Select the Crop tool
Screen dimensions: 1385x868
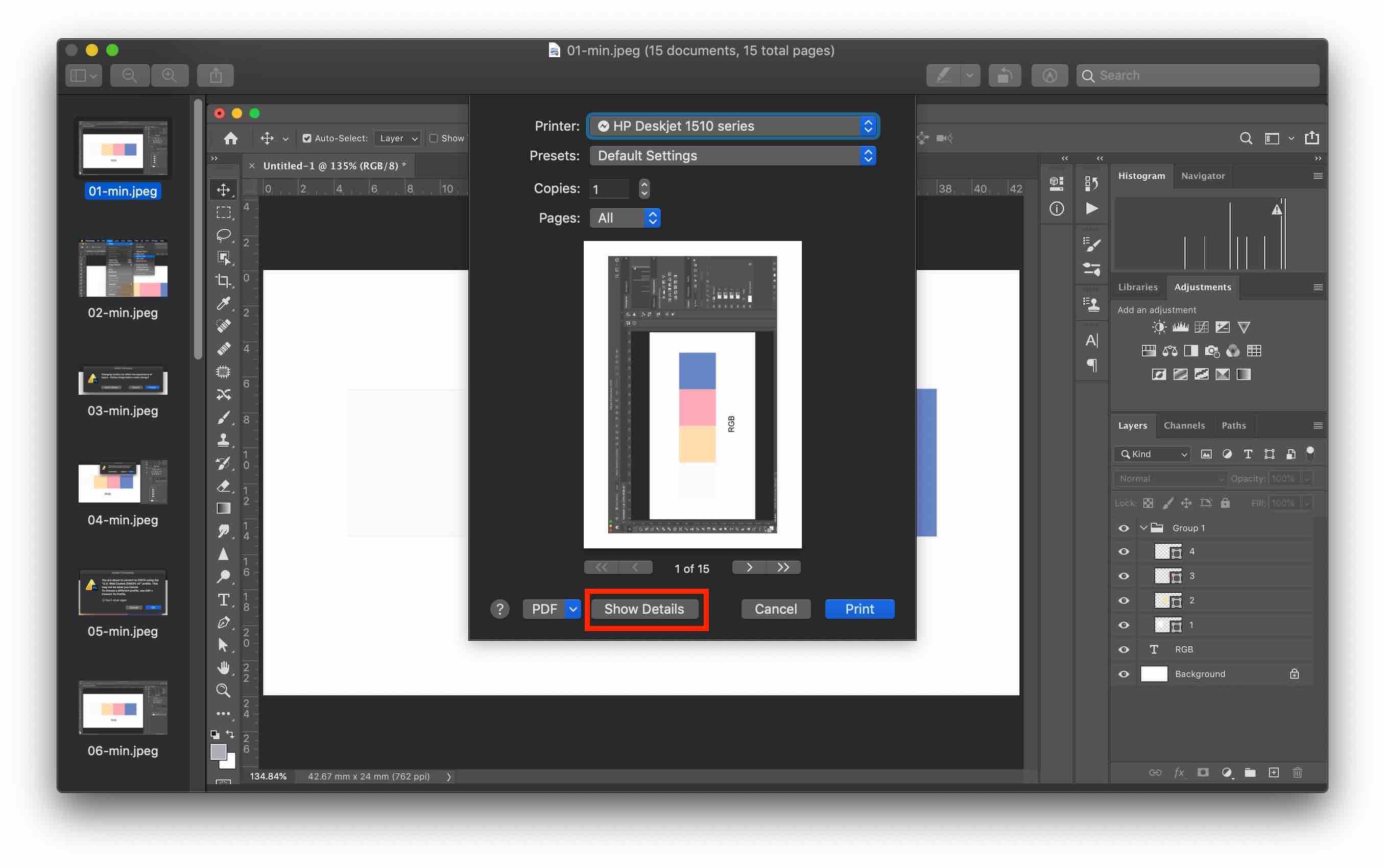click(223, 281)
